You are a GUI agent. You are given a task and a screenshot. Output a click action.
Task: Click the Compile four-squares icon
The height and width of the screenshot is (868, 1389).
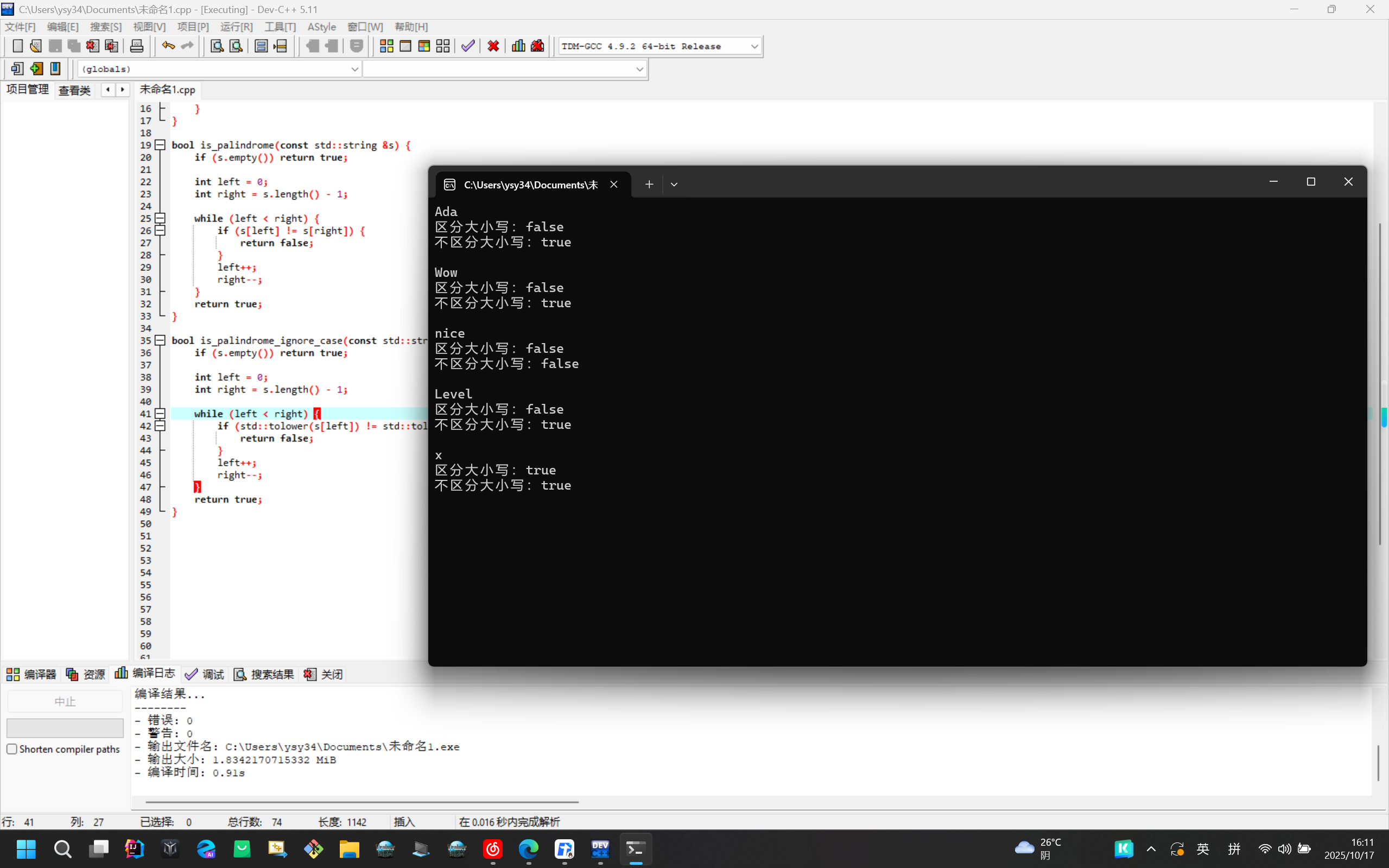pyautogui.click(x=386, y=46)
